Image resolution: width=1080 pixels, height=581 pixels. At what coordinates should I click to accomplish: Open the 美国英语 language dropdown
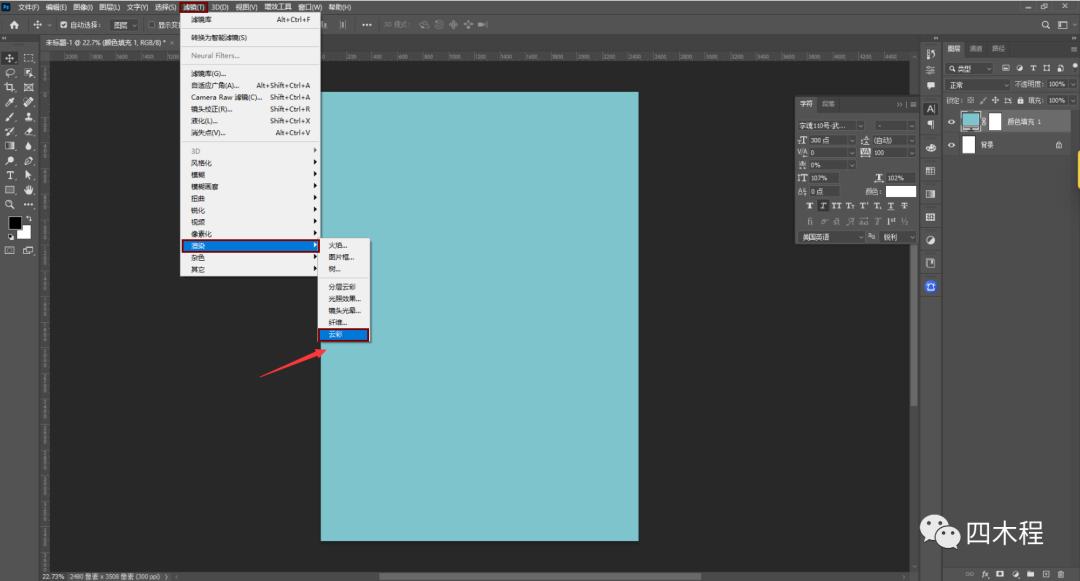pyautogui.click(x=832, y=237)
